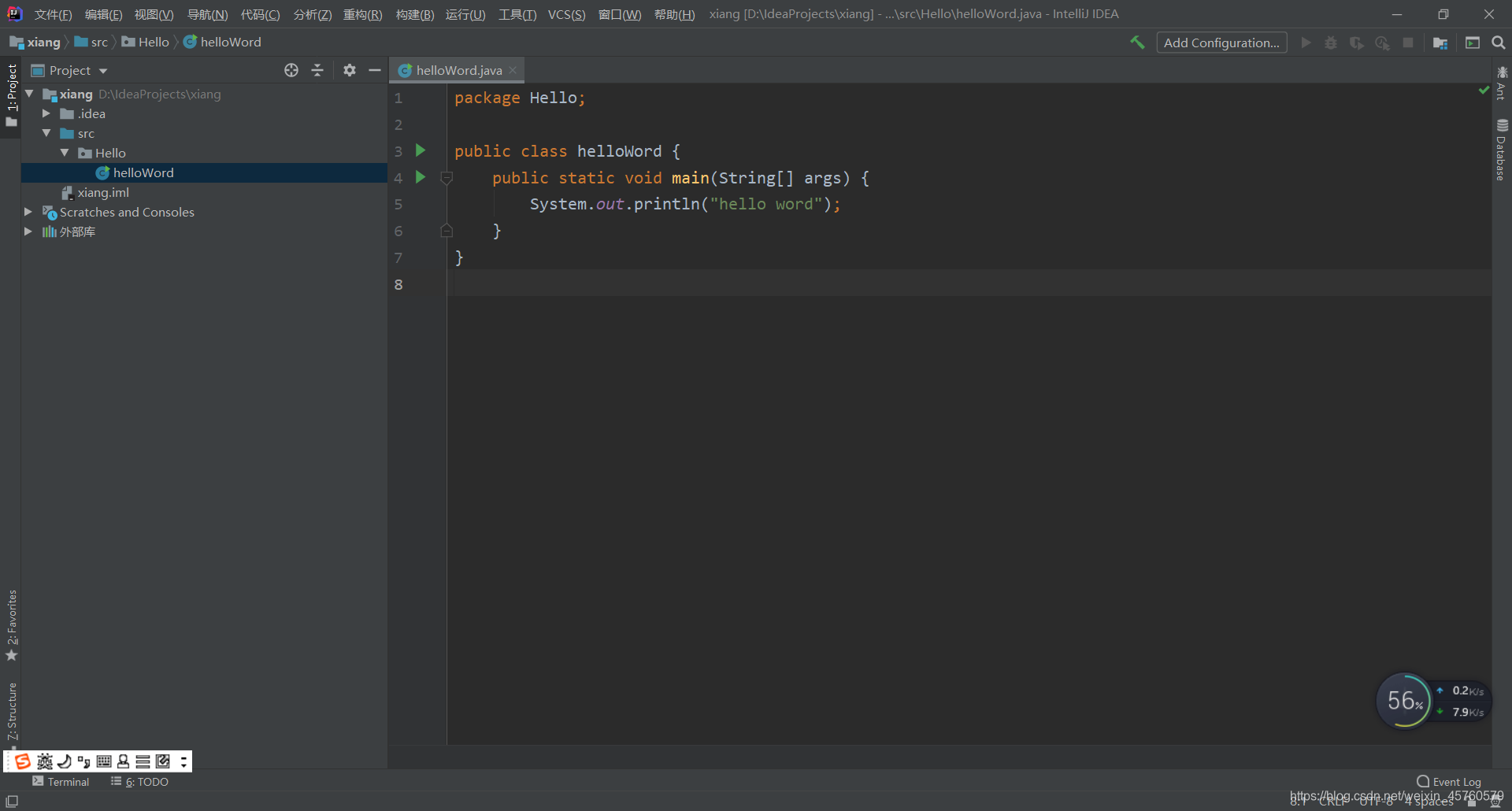Click tool window quick access icon bottom-left
The image size is (1512, 811).
(x=12, y=801)
